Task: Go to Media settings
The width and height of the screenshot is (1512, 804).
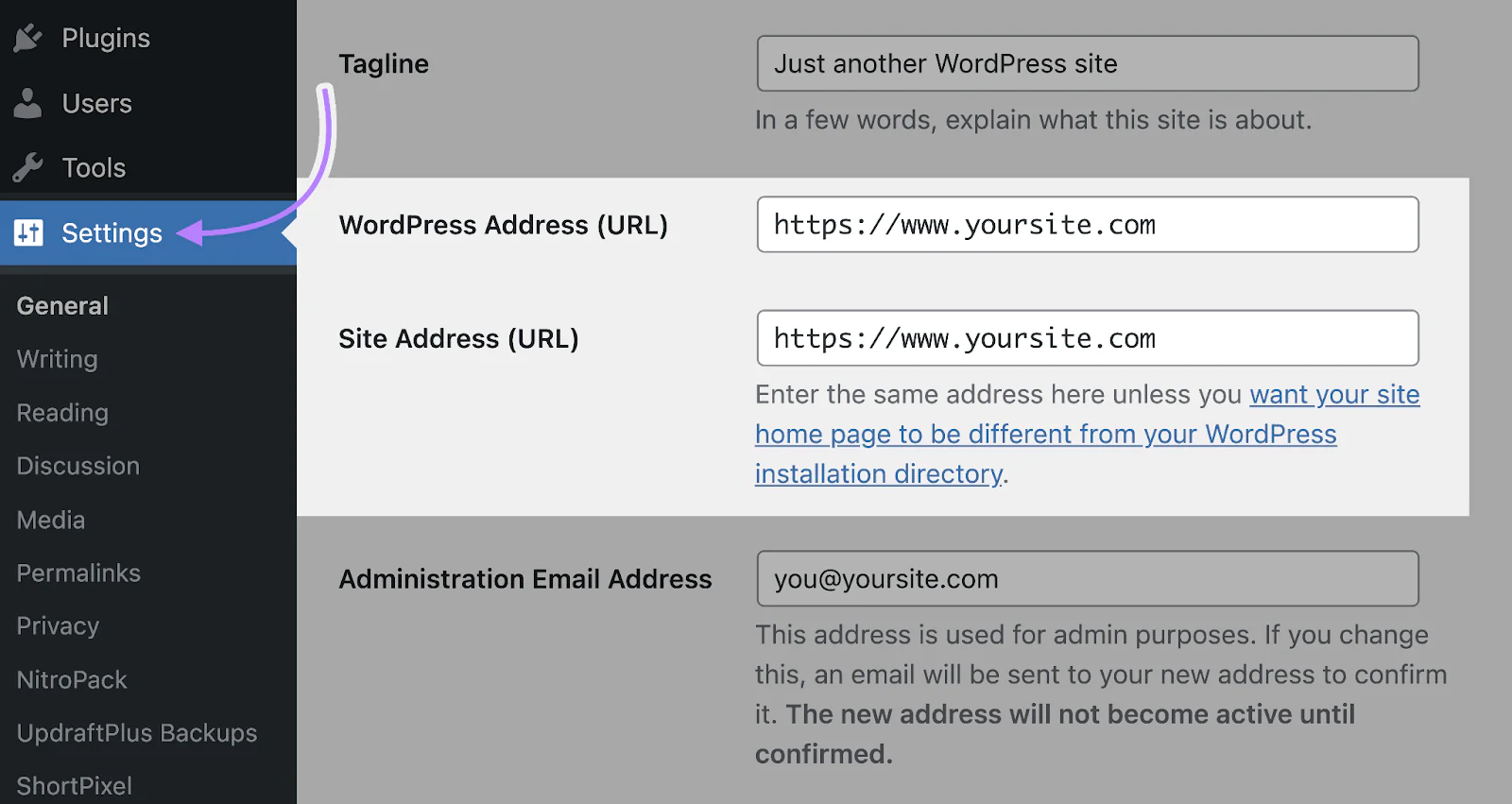Action: click(51, 520)
